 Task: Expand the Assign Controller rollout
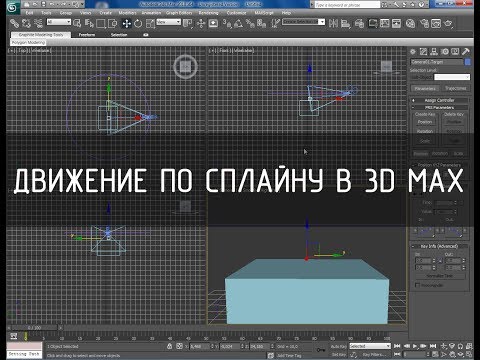pos(439,100)
